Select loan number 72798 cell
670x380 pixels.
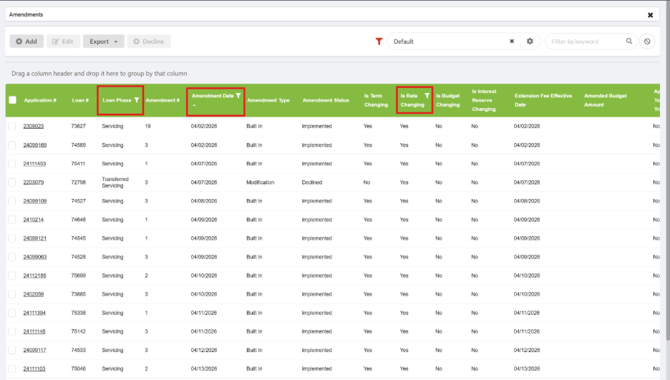78,182
